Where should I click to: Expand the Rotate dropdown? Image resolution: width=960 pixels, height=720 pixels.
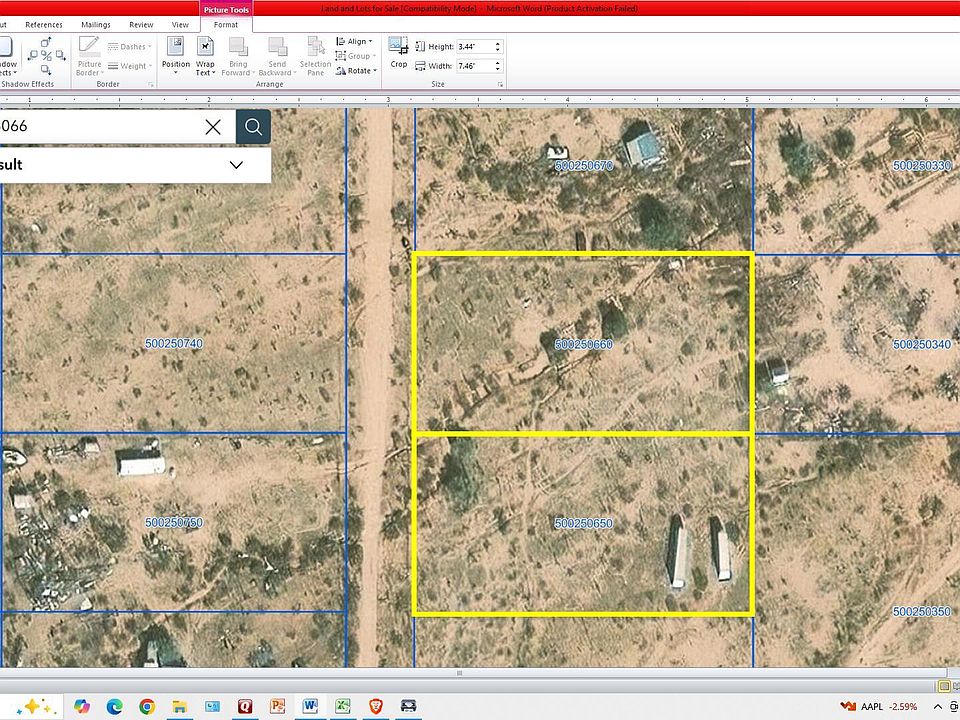359,71
